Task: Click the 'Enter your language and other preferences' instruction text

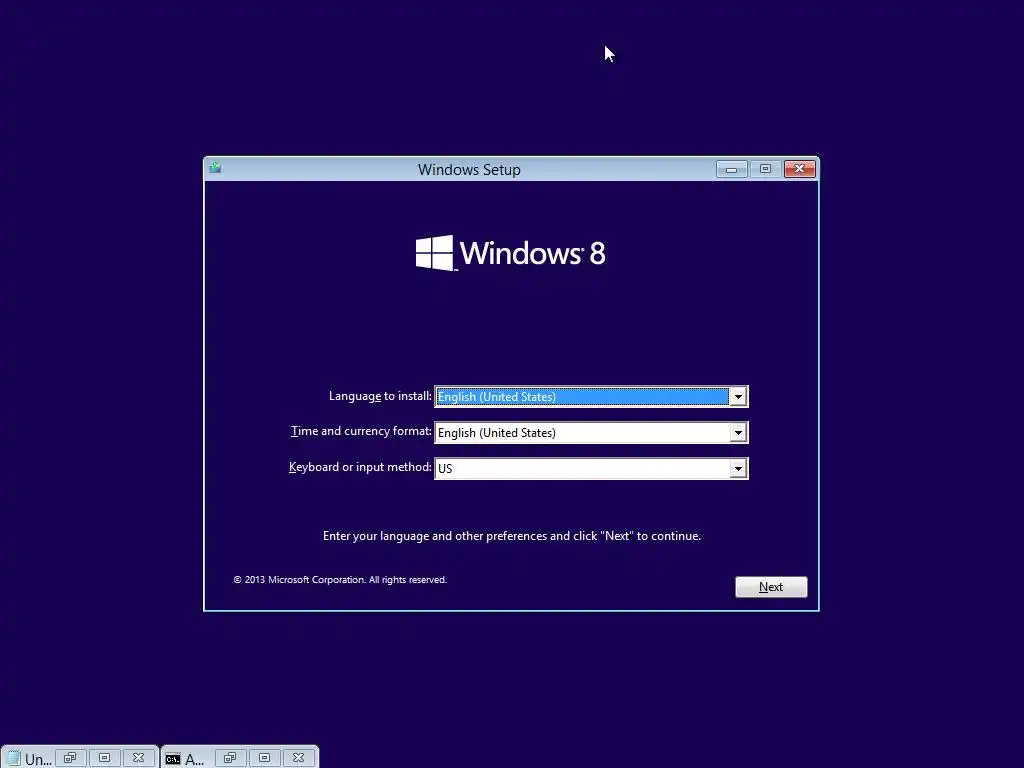Action: tap(512, 536)
